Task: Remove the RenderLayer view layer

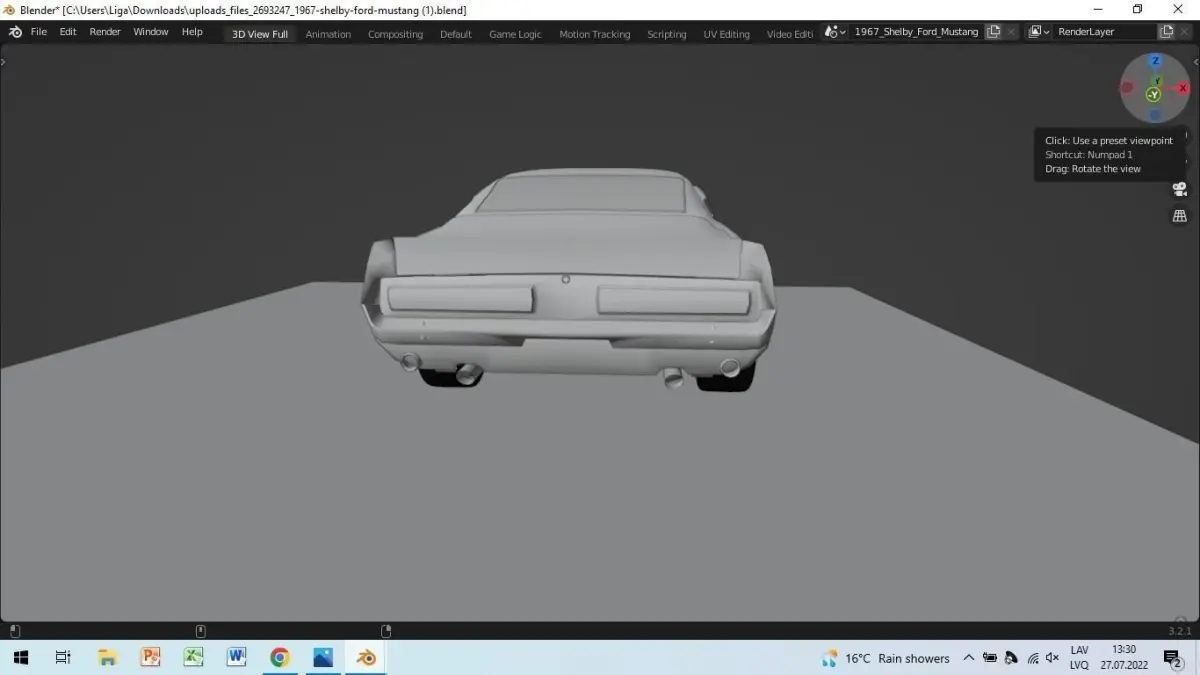Action: tap(1185, 32)
